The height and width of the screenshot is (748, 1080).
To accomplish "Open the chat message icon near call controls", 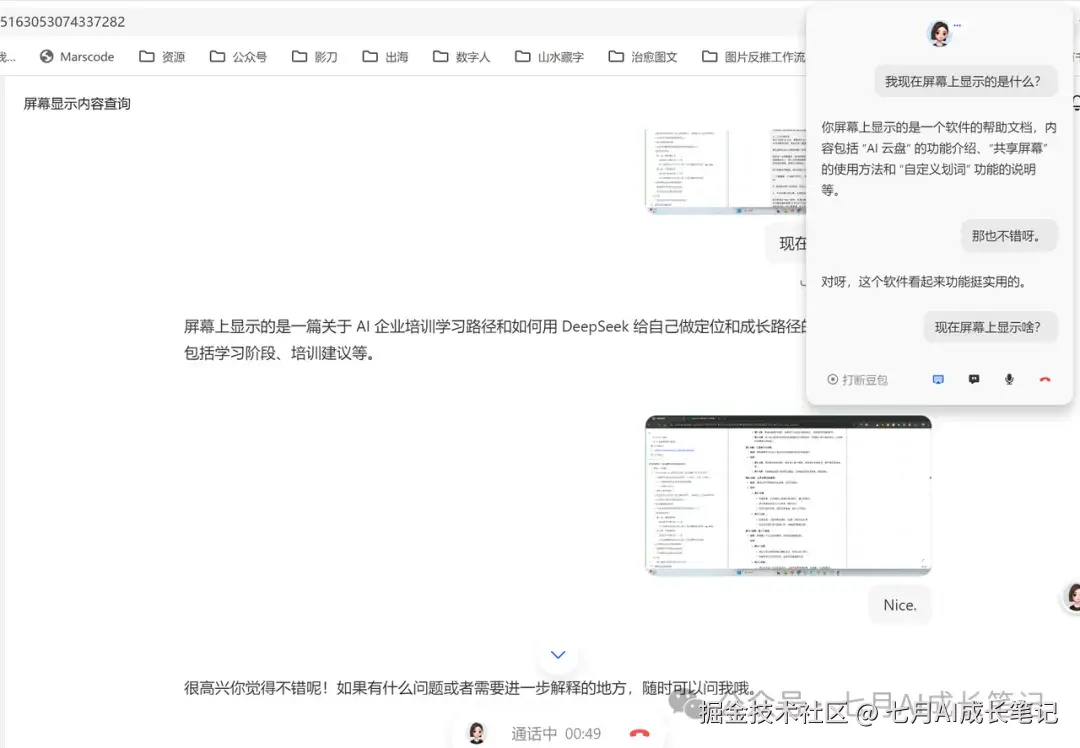I will (x=974, y=378).
